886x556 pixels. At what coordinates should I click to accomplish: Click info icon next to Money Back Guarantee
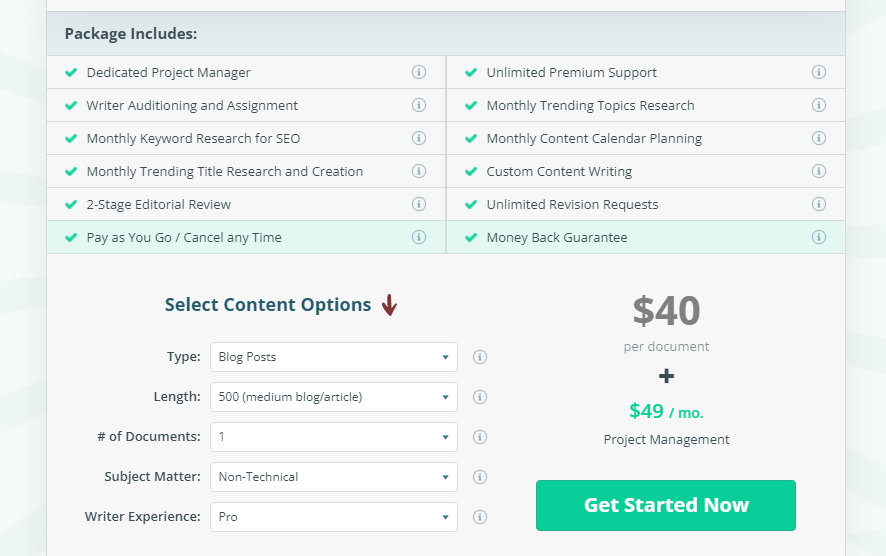[819, 237]
